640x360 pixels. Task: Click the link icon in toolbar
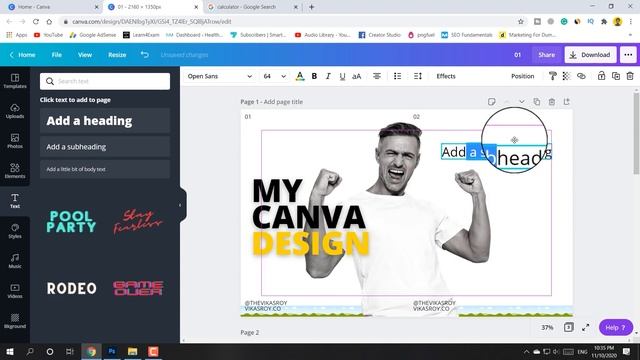click(581, 76)
